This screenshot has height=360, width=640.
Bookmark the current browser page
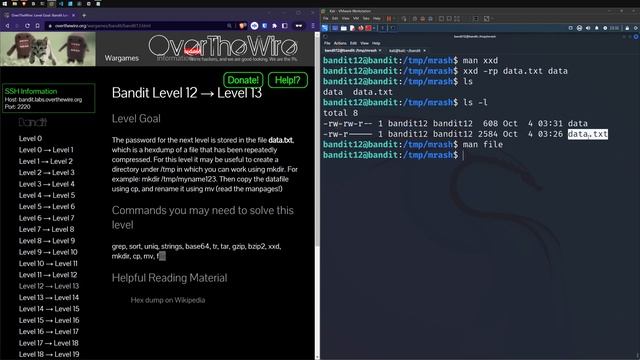point(38,26)
